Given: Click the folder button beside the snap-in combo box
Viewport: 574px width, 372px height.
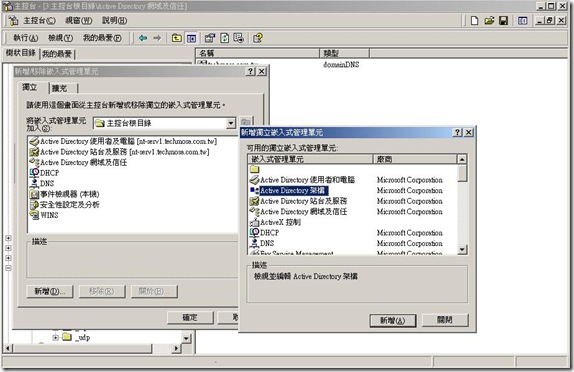Looking at the screenshot, I should [246, 122].
